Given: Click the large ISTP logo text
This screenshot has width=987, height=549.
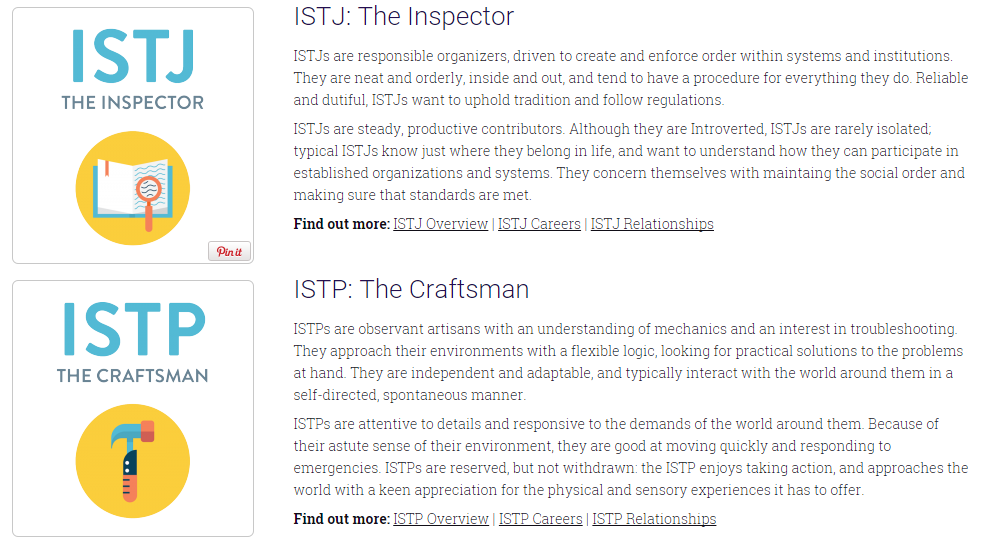Looking at the screenshot, I should (x=134, y=329).
